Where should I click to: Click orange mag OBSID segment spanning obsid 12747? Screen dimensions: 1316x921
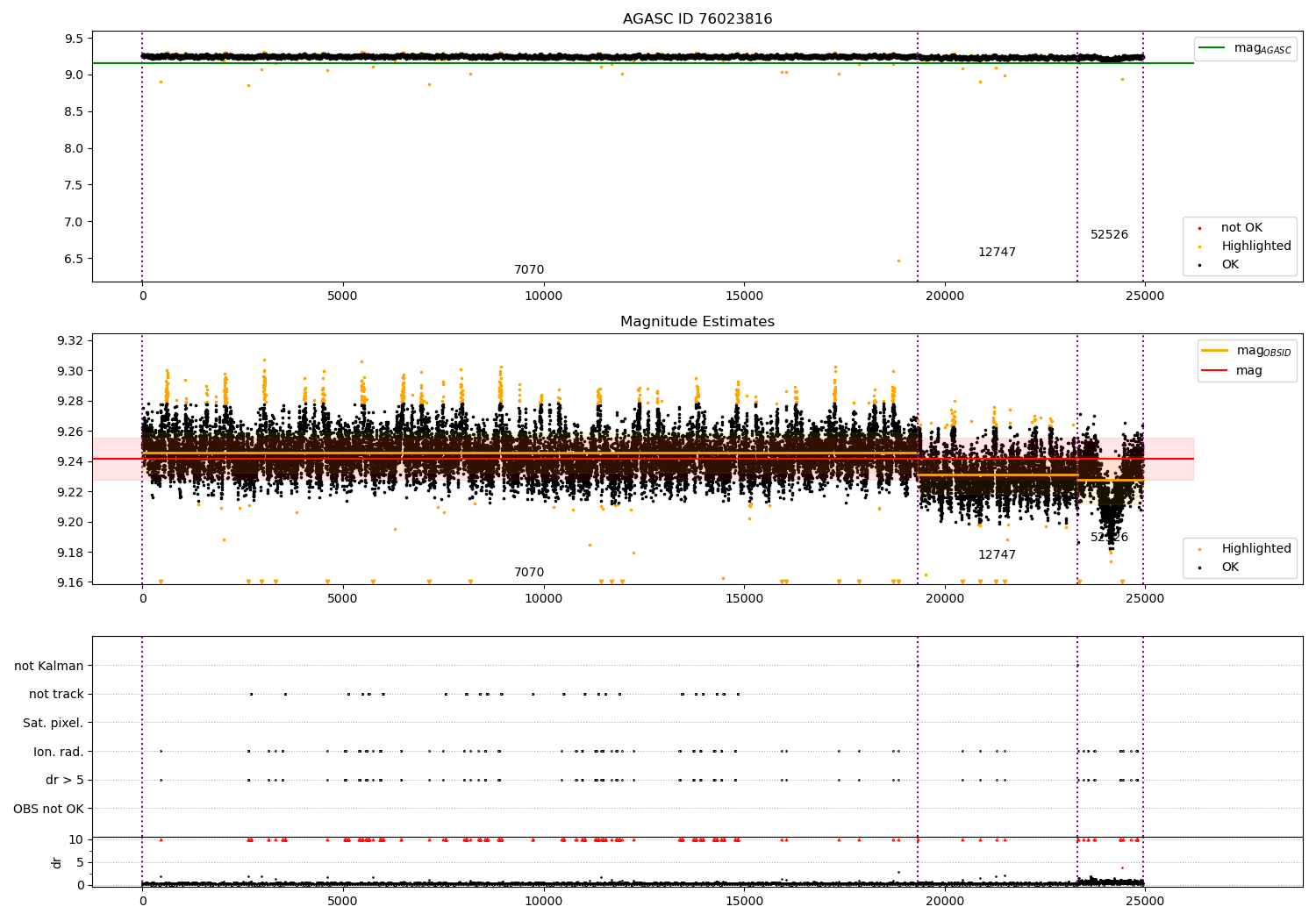click(998, 475)
